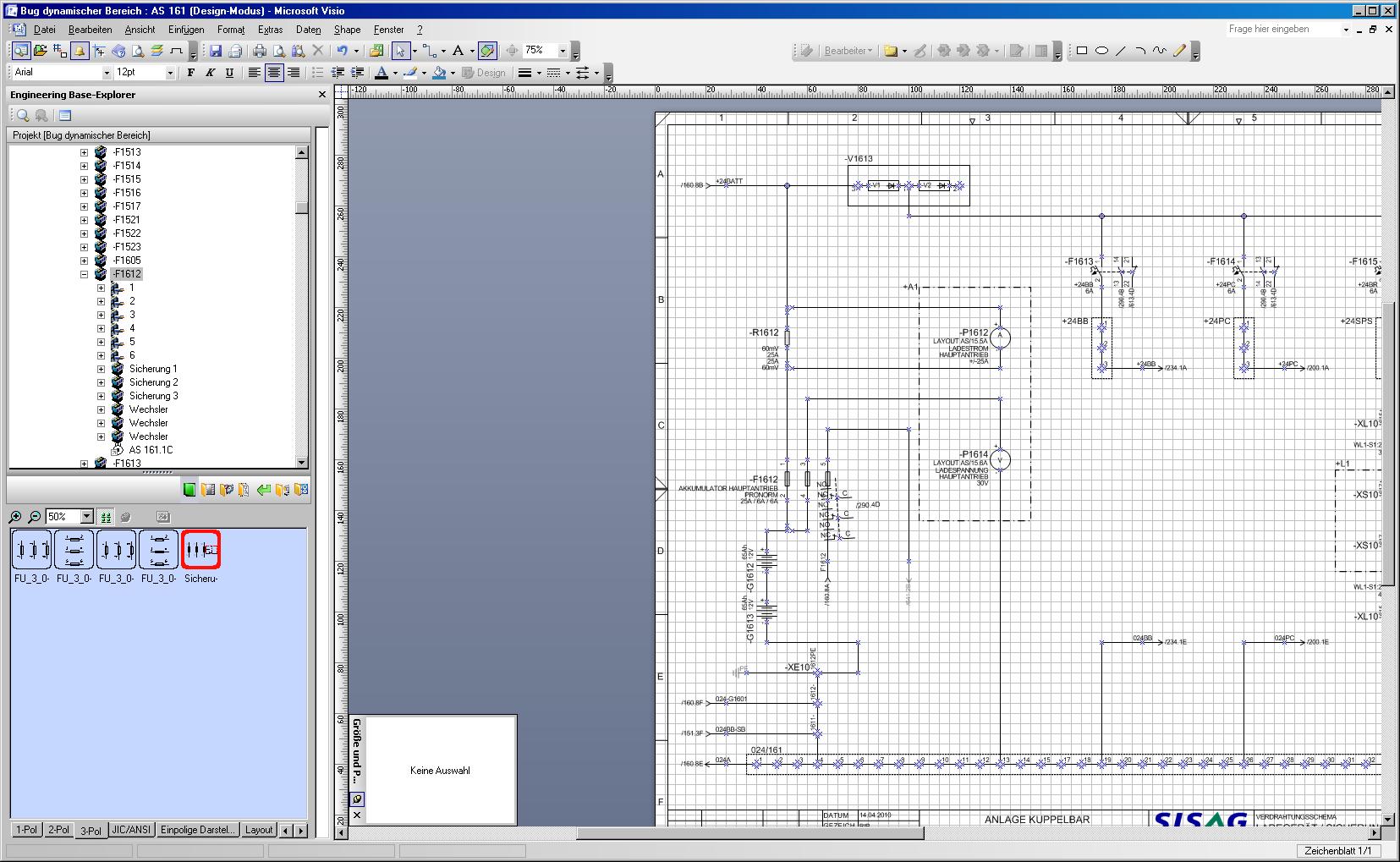Select the Freeform curve tool
Screen dimensions: 1400x862
(1160, 51)
